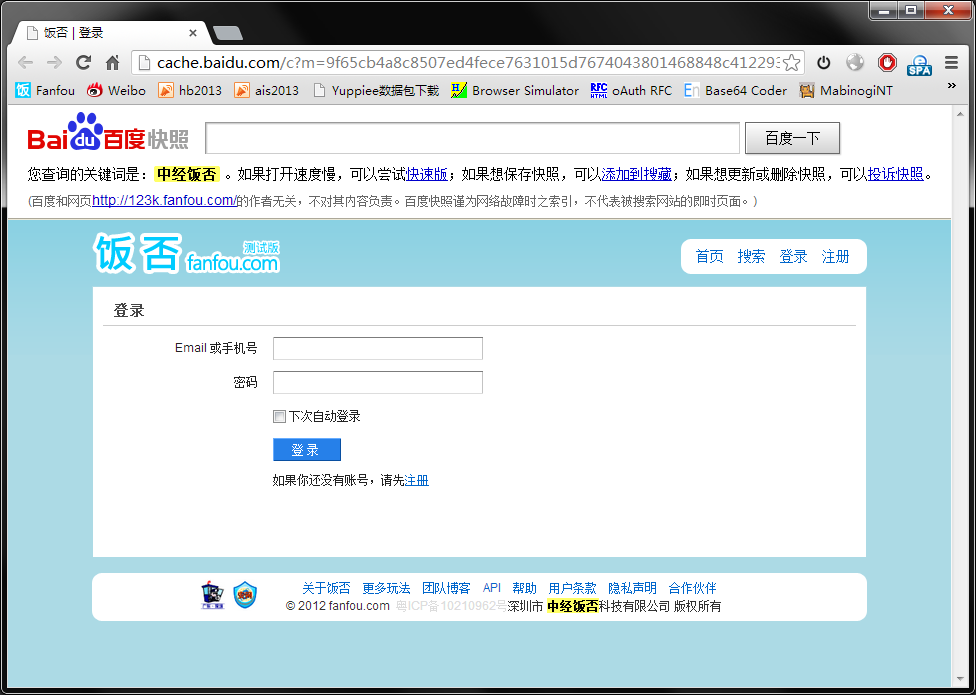Open the Fanfou bookmark

pos(45,91)
